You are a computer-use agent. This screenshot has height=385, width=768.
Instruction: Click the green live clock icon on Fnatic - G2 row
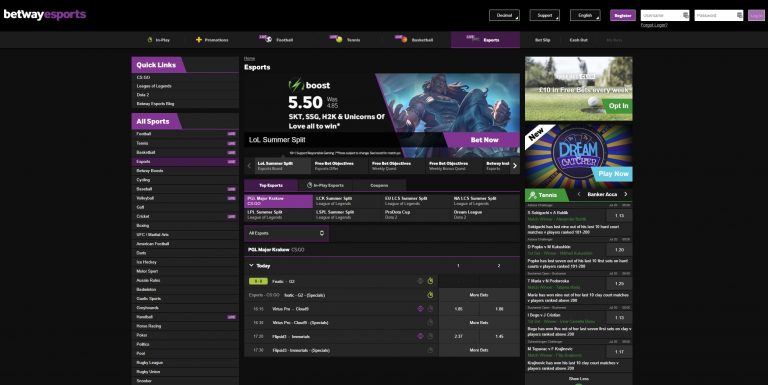pyautogui.click(x=430, y=281)
